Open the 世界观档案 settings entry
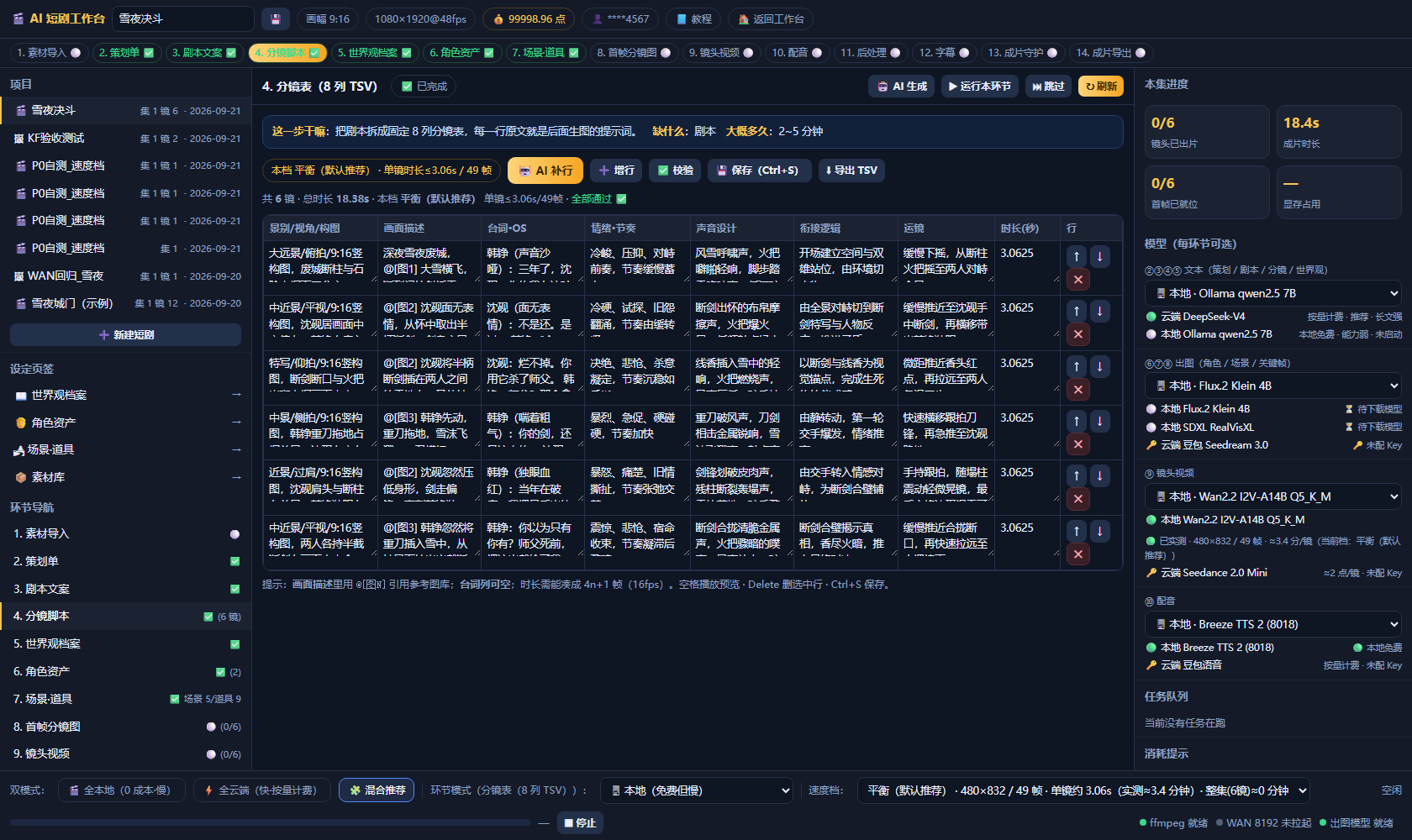 126,395
